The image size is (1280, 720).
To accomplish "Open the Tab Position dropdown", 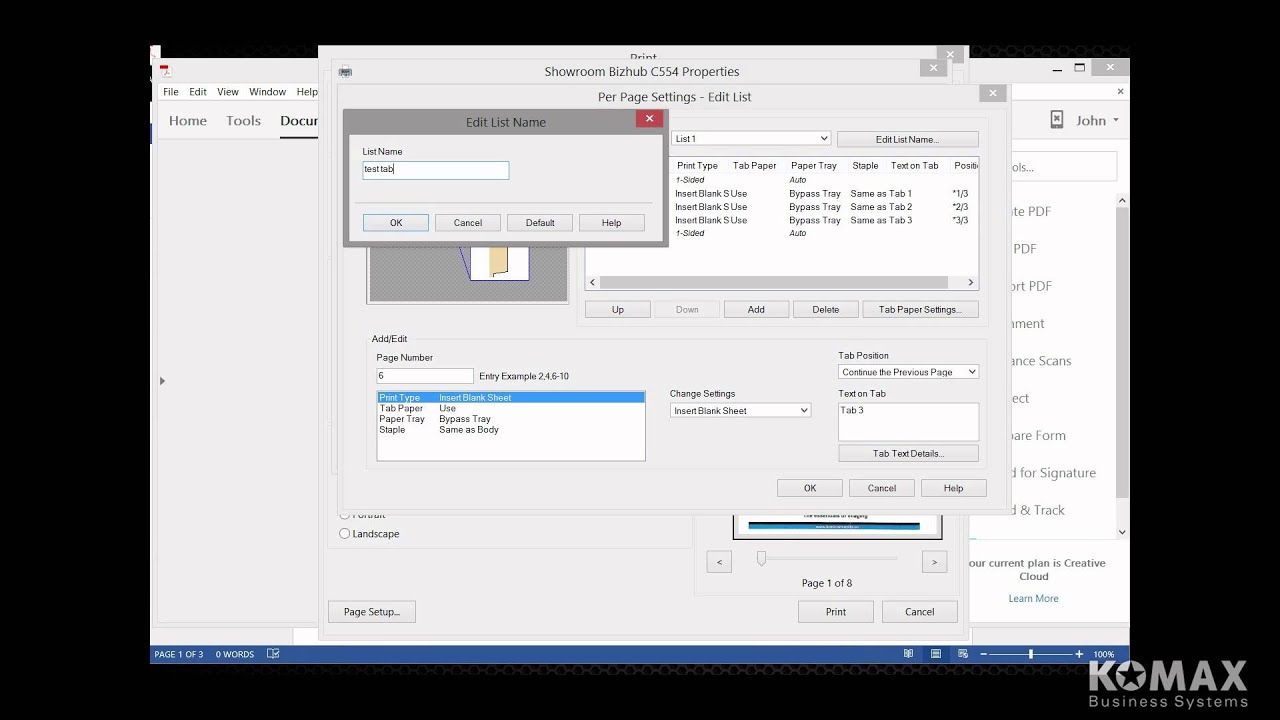I will 908,372.
